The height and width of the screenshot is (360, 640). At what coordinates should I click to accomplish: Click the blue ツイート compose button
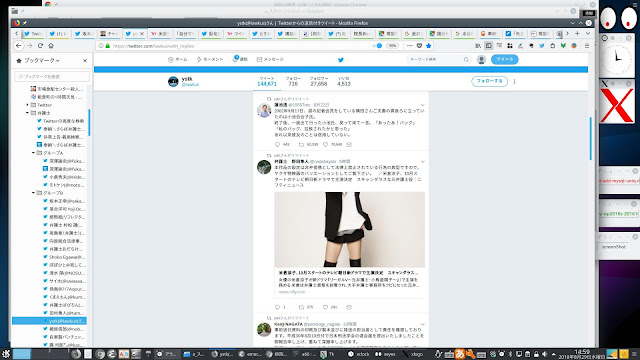(504, 60)
